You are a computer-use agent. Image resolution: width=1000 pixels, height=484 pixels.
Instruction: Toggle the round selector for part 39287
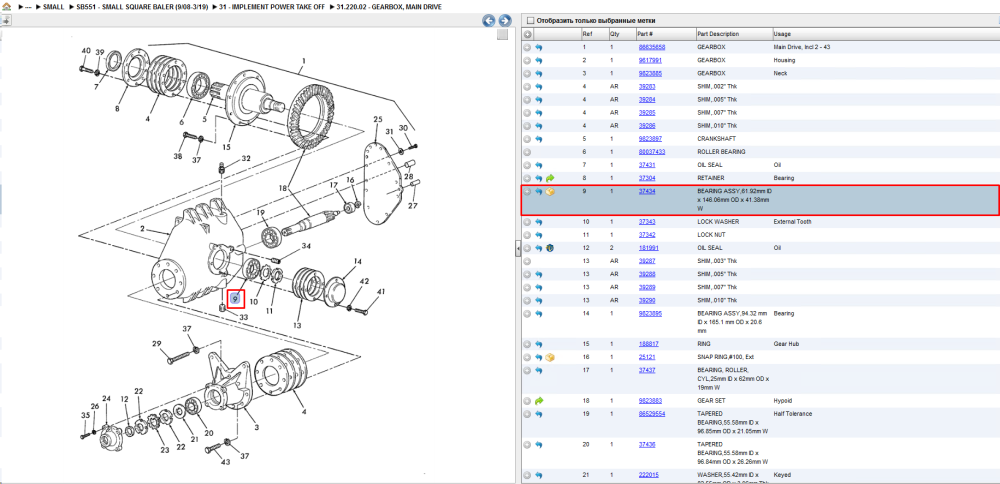[527, 261]
